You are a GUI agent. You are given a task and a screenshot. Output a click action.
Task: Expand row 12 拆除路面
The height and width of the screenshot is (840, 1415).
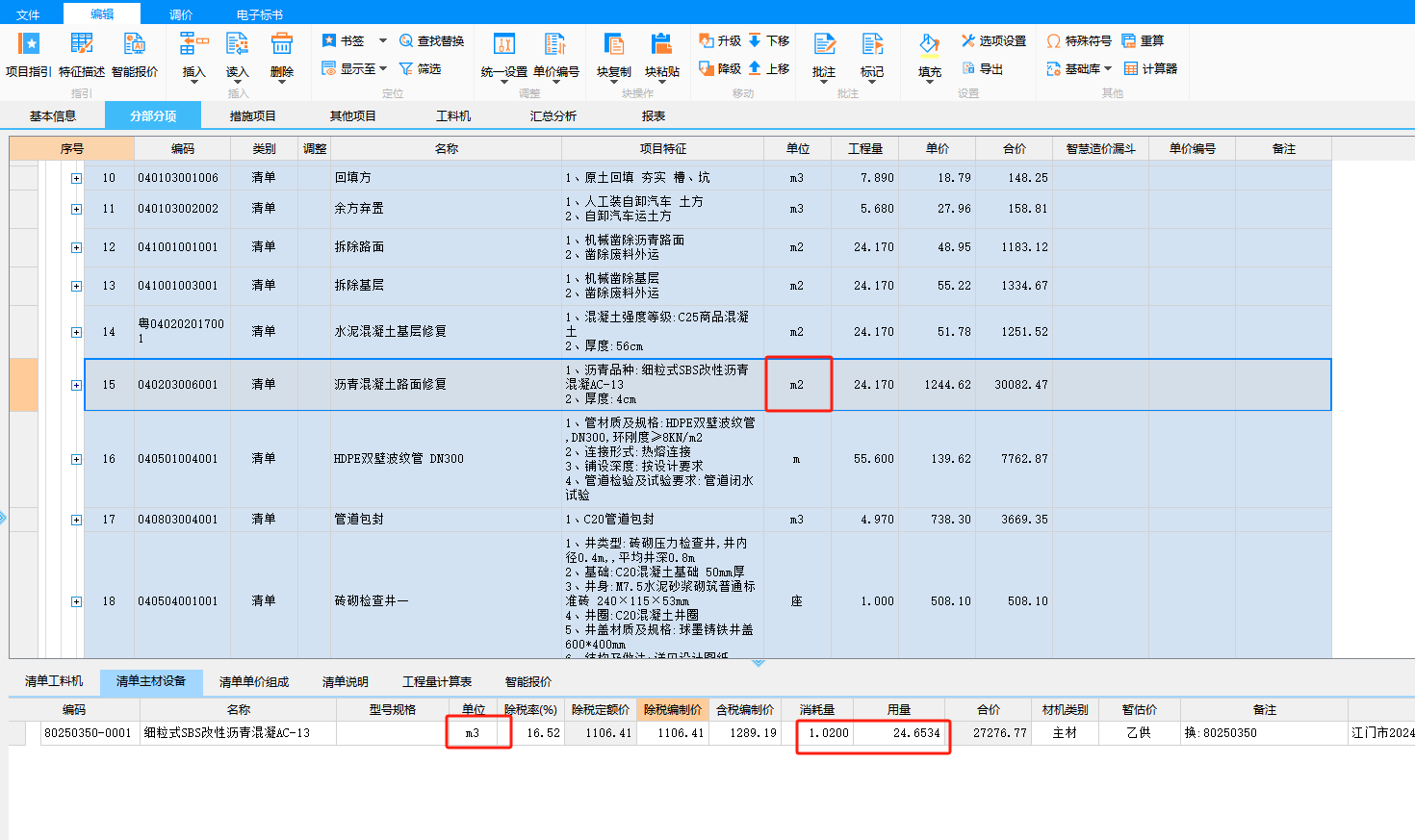point(76,247)
